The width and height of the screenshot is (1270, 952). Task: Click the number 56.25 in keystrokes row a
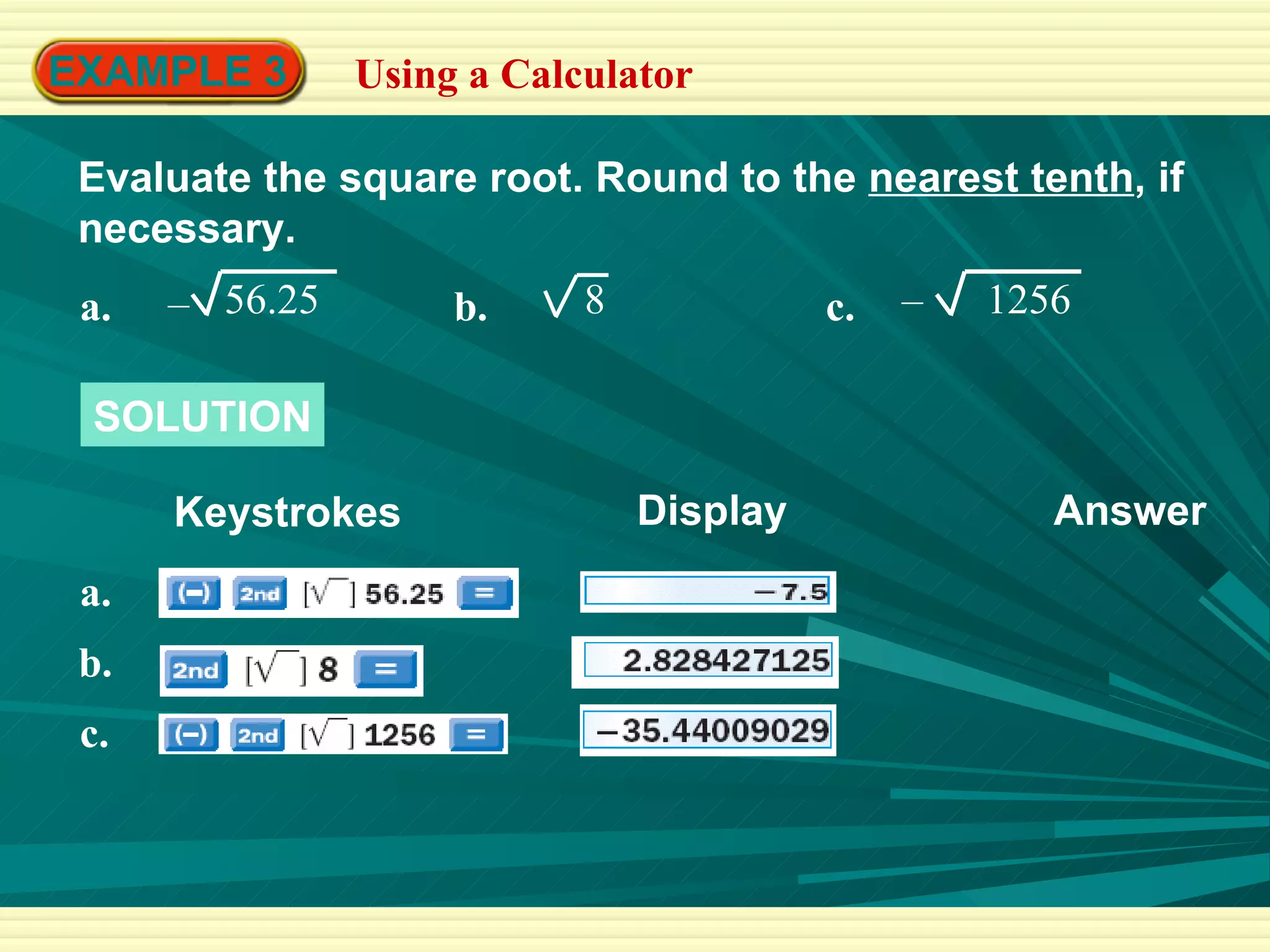click(404, 594)
